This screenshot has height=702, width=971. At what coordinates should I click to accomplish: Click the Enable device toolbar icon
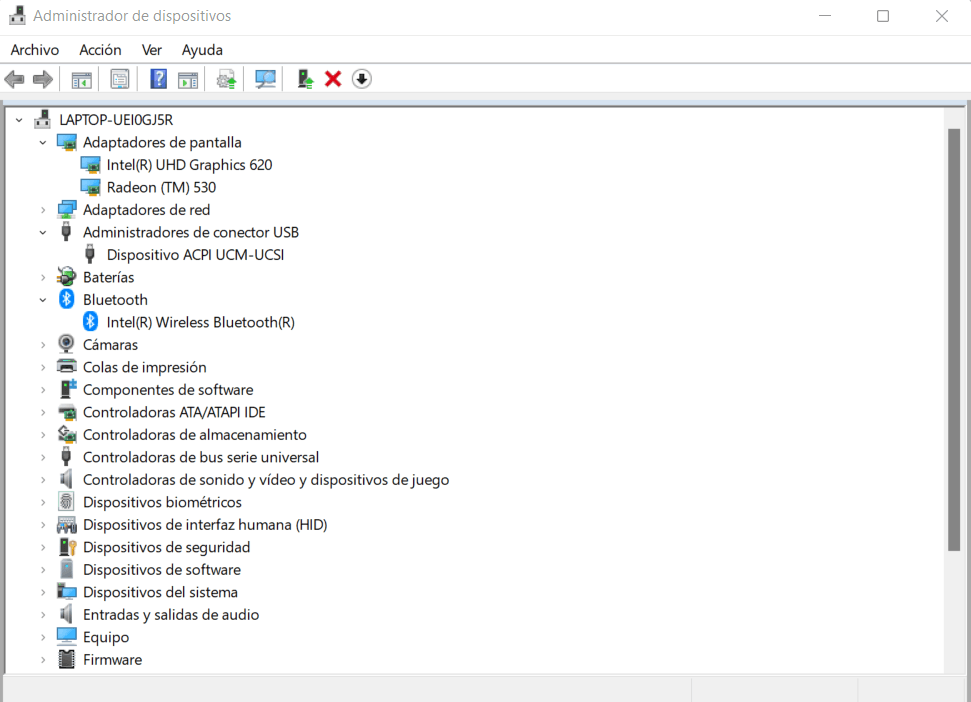pos(305,79)
